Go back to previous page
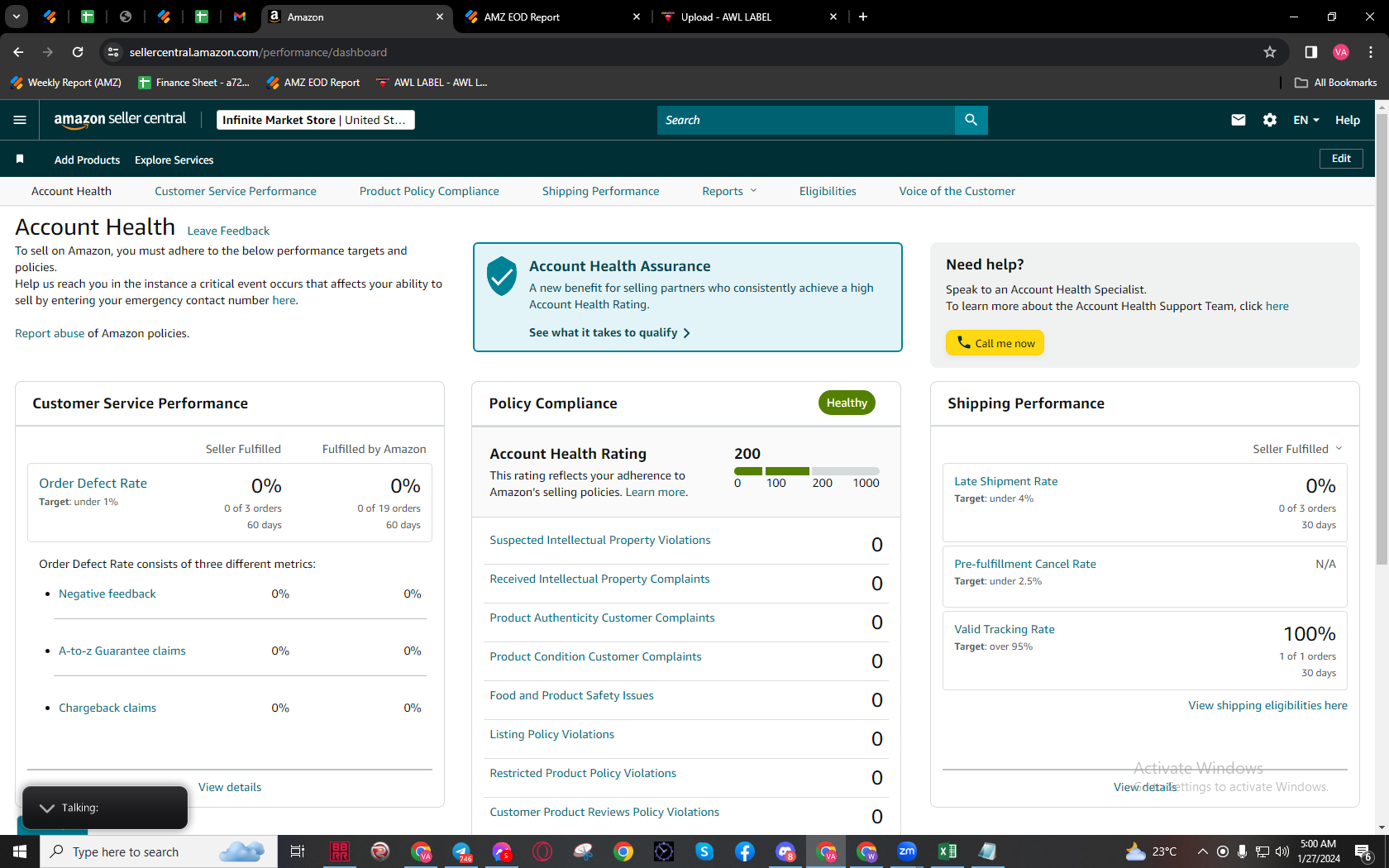The height and width of the screenshot is (868, 1389). point(18,52)
